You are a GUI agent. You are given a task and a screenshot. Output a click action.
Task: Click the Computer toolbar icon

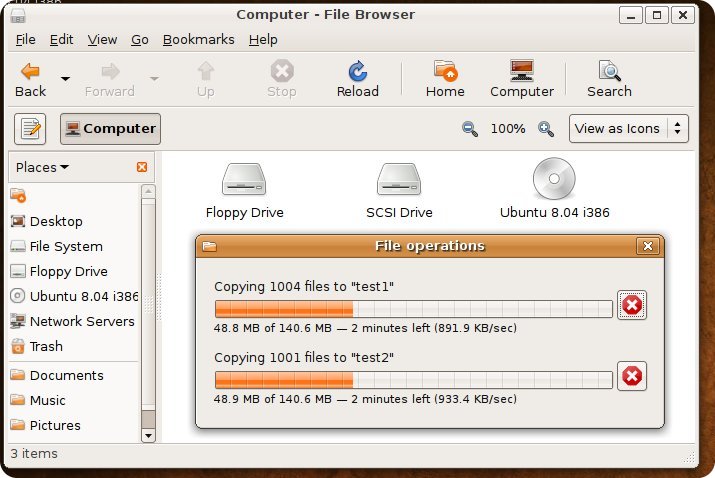coord(521,79)
